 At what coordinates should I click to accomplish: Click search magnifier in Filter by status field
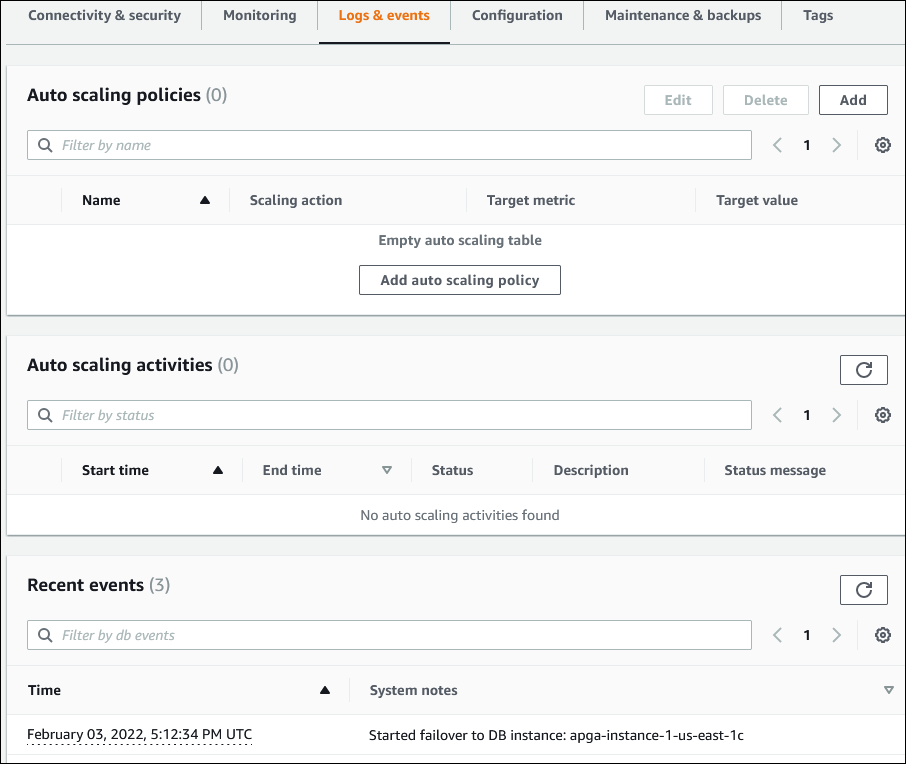[x=44, y=415]
